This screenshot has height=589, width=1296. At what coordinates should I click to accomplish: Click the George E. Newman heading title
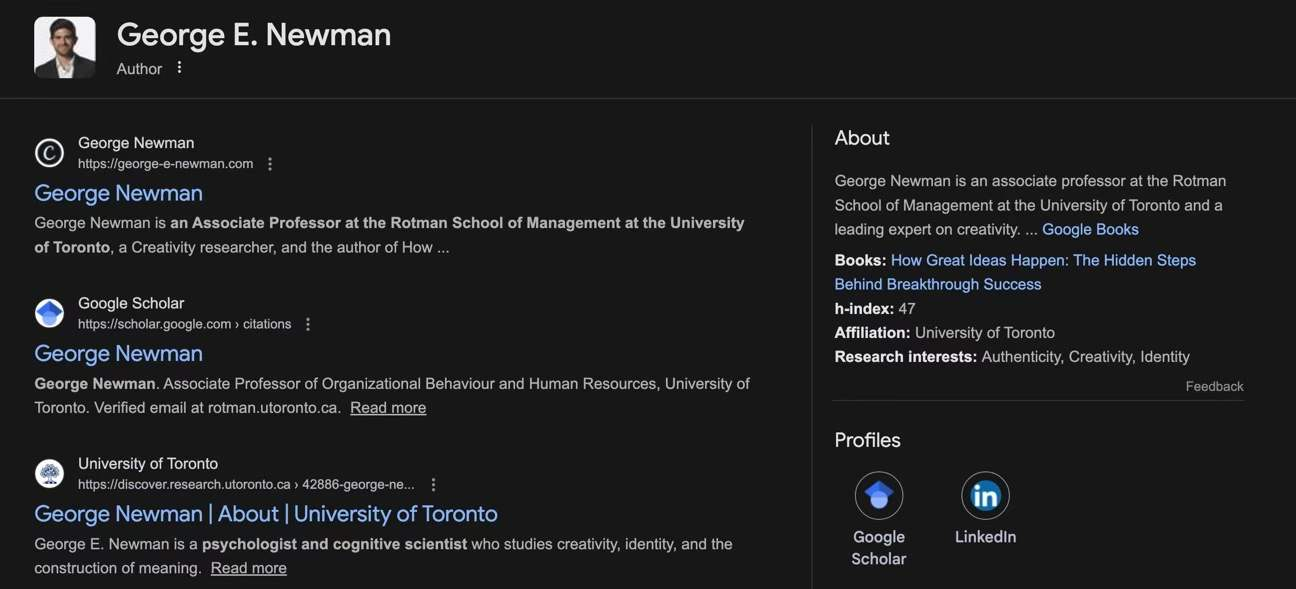(254, 35)
